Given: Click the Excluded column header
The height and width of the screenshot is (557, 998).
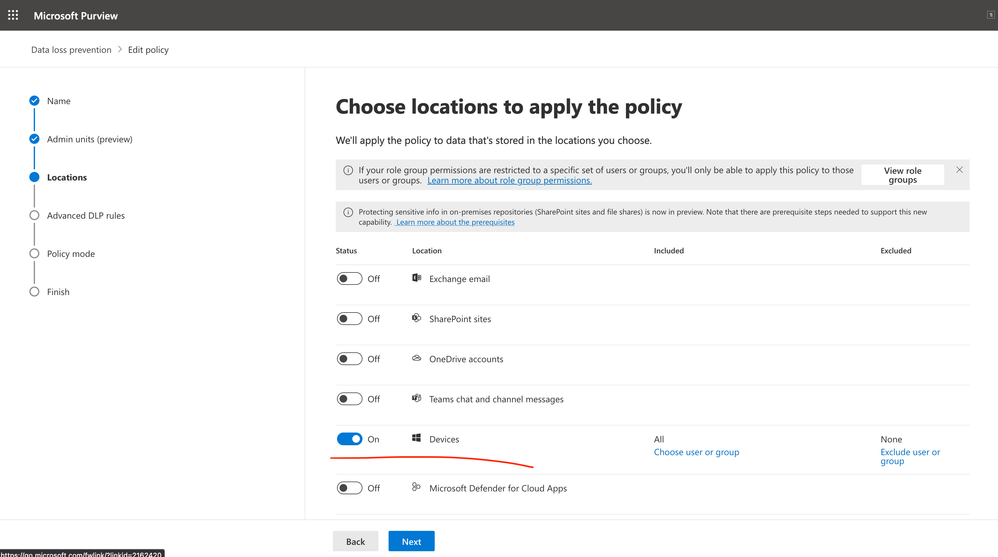Looking at the screenshot, I should click(x=896, y=251).
